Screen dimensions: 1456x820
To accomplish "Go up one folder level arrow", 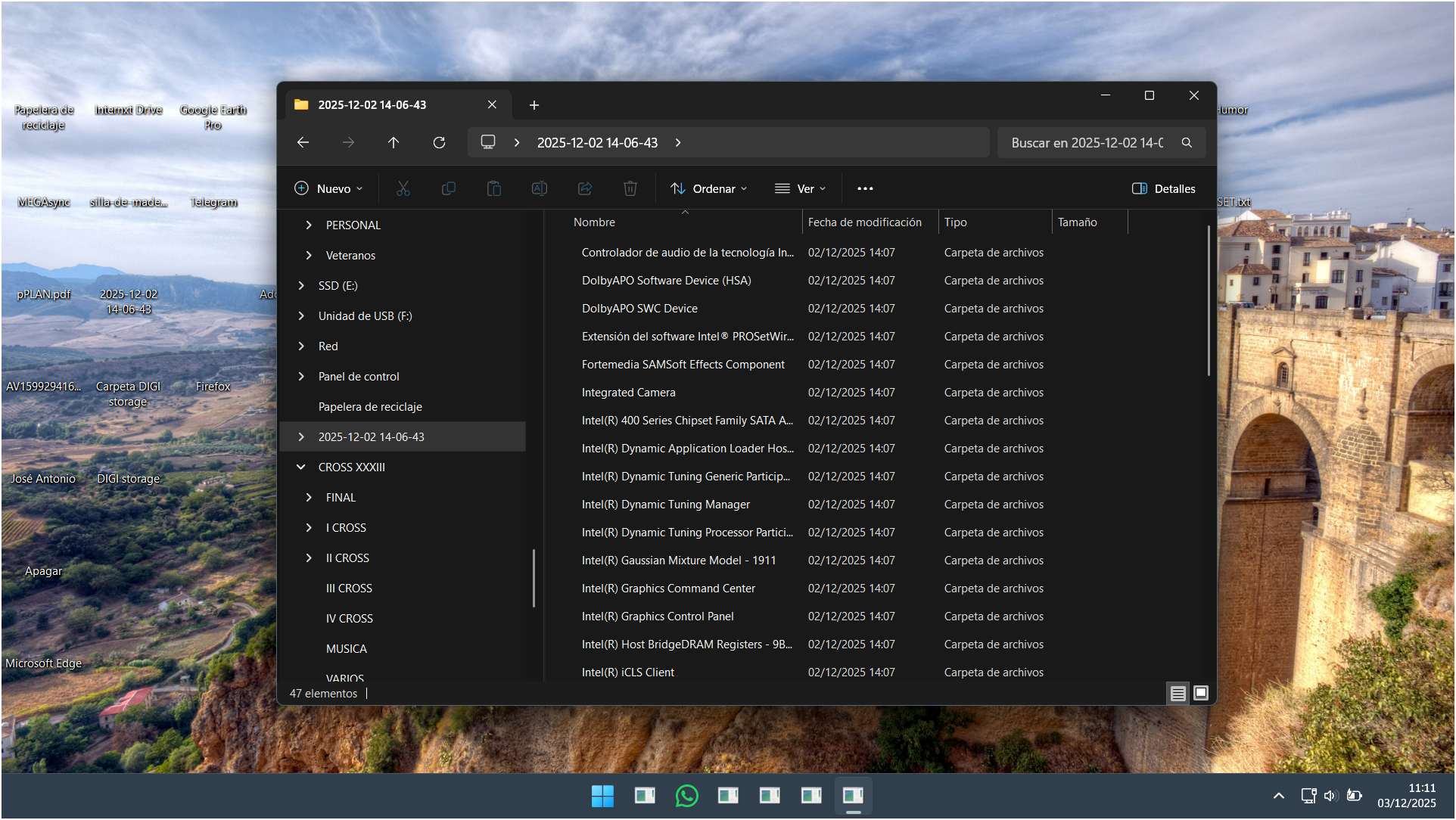I will tap(394, 142).
